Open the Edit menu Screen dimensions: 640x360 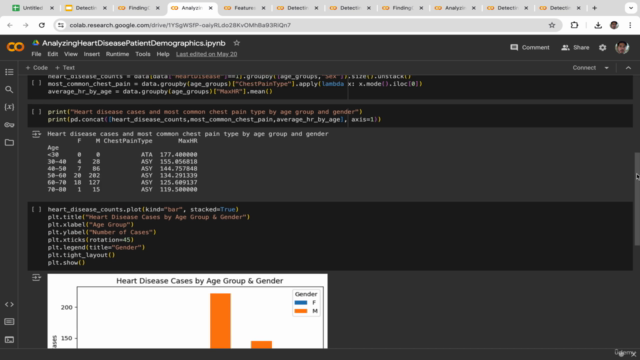[x=53, y=54]
